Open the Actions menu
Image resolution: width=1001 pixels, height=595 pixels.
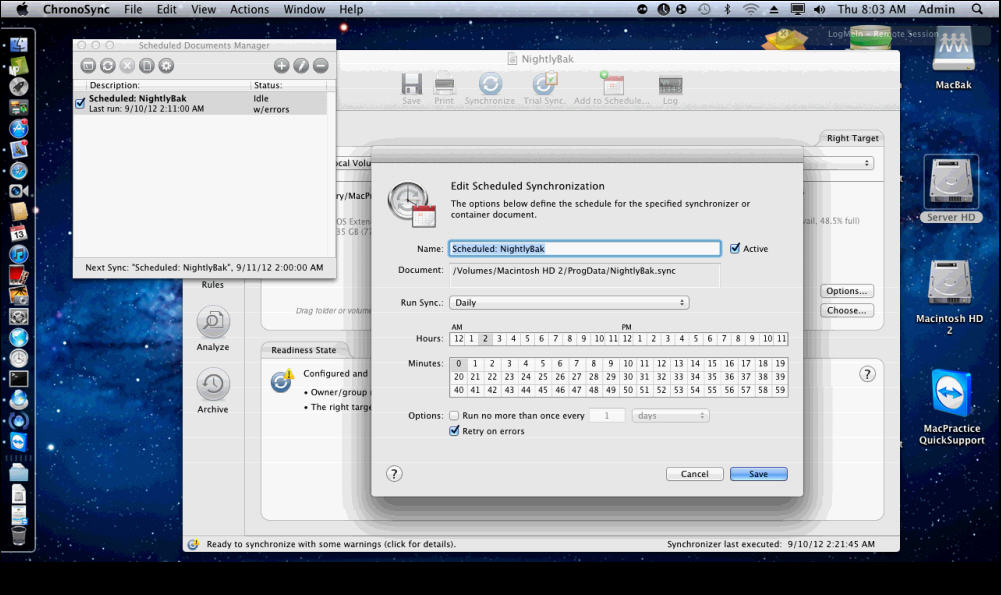coord(250,9)
